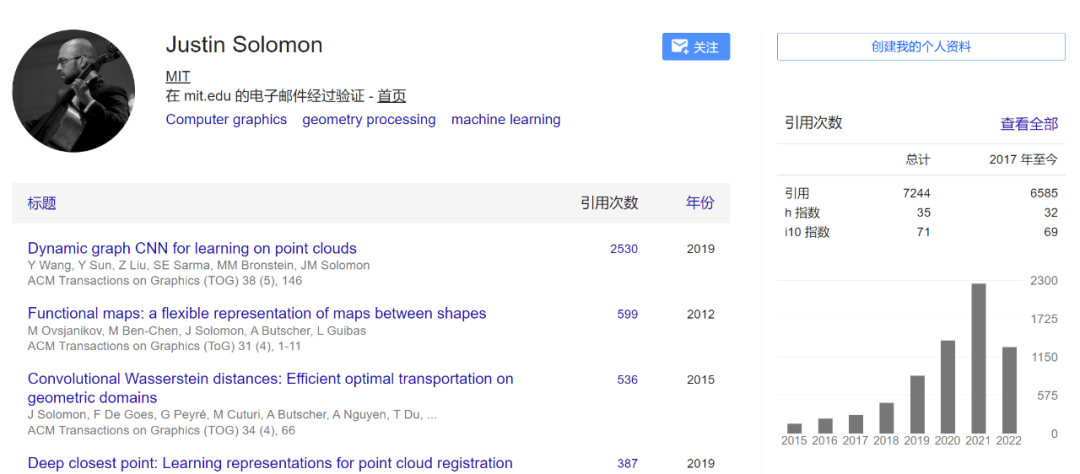Sort publications by 引用次数 column

coord(609,203)
